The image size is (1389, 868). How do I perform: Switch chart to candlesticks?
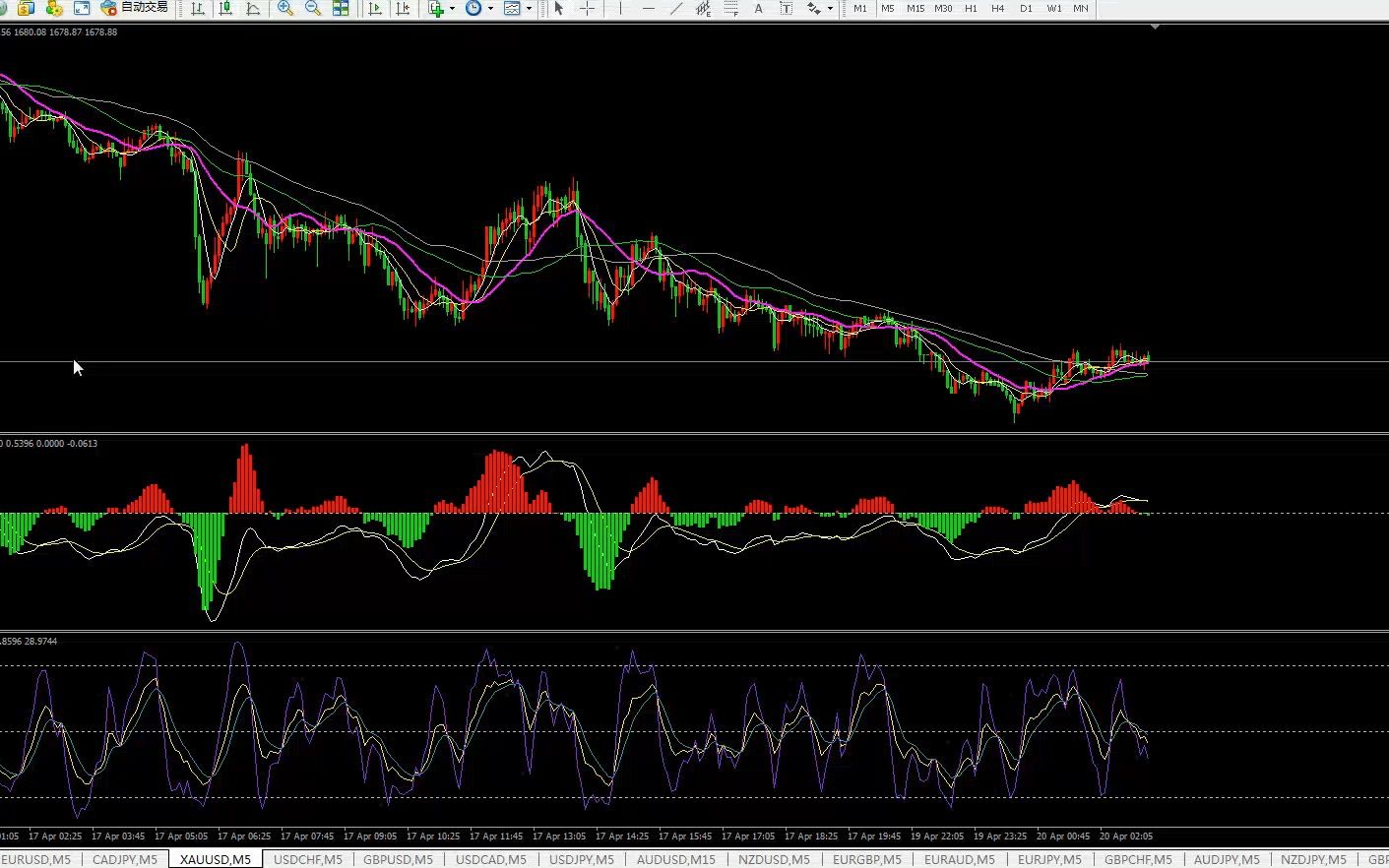tap(226, 8)
